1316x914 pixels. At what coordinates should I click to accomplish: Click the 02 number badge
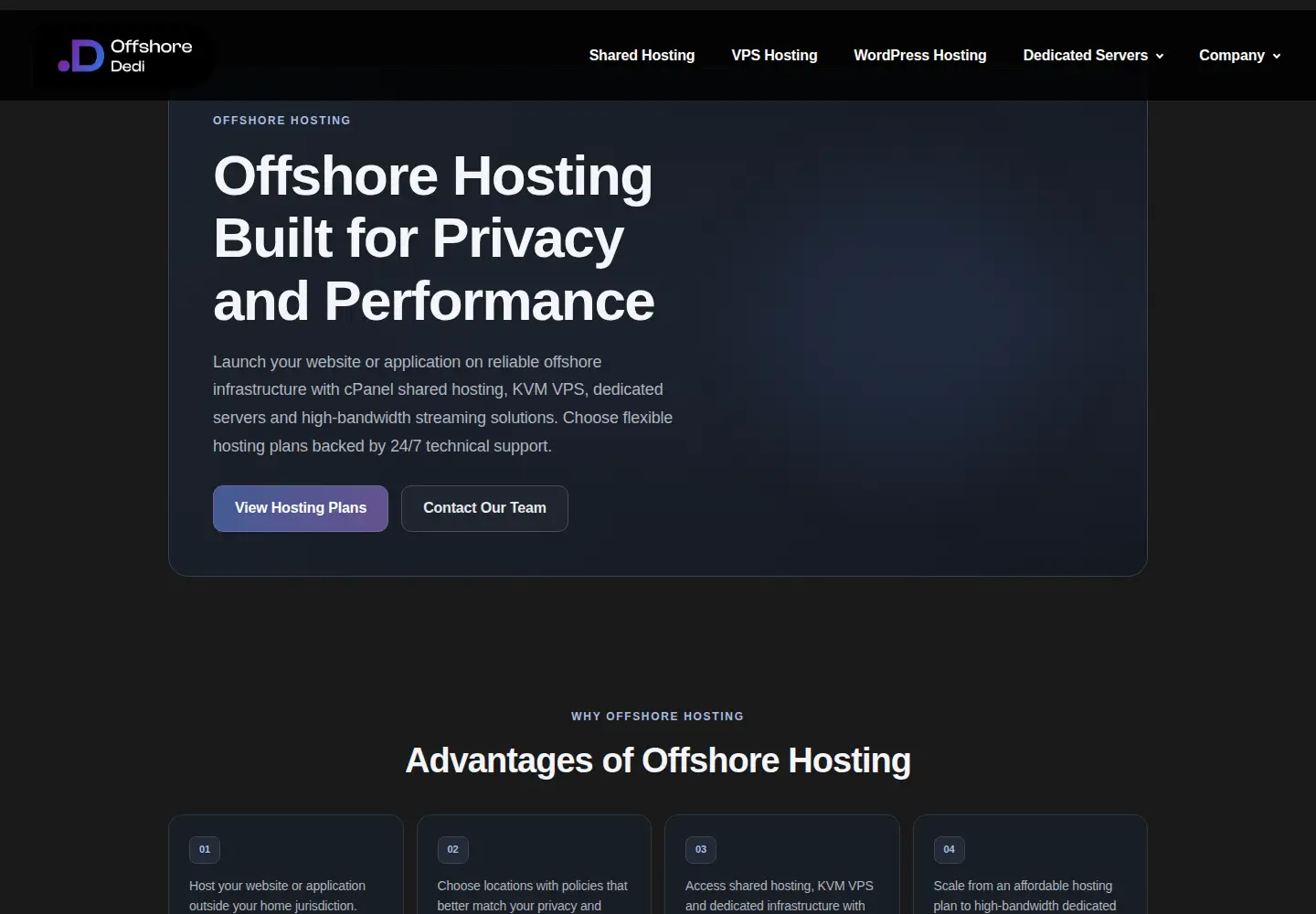pos(453,849)
